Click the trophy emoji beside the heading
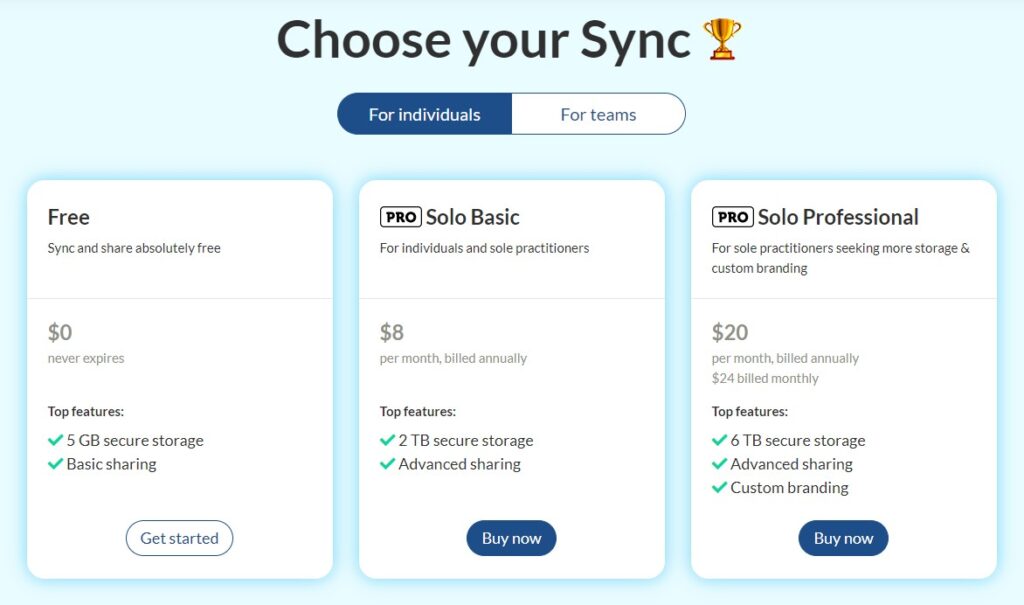The height and width of the screenshot is (605, 1024). [x=722, y=39]
